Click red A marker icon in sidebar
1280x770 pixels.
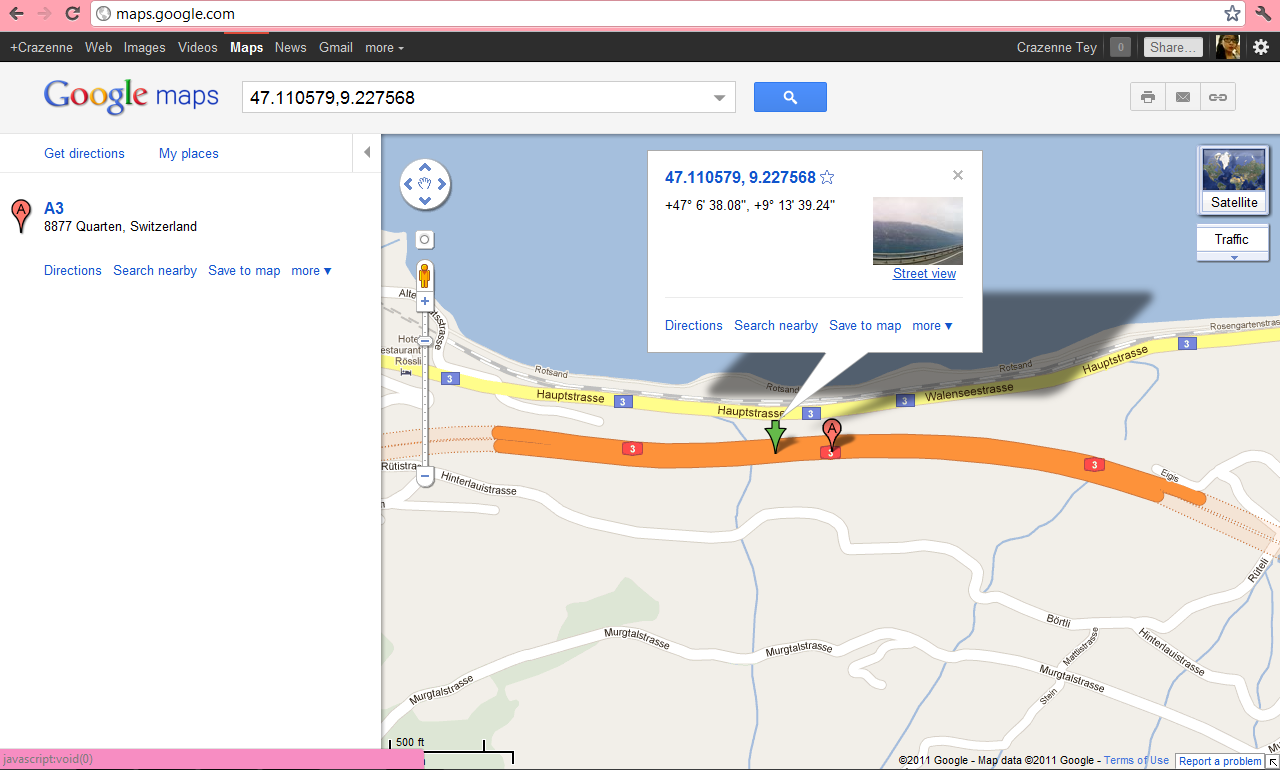coord(20,216)
